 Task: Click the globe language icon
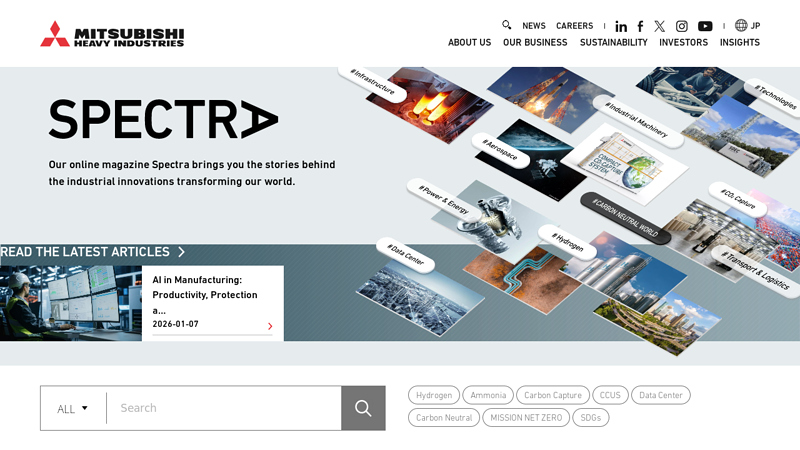[741, 25]
